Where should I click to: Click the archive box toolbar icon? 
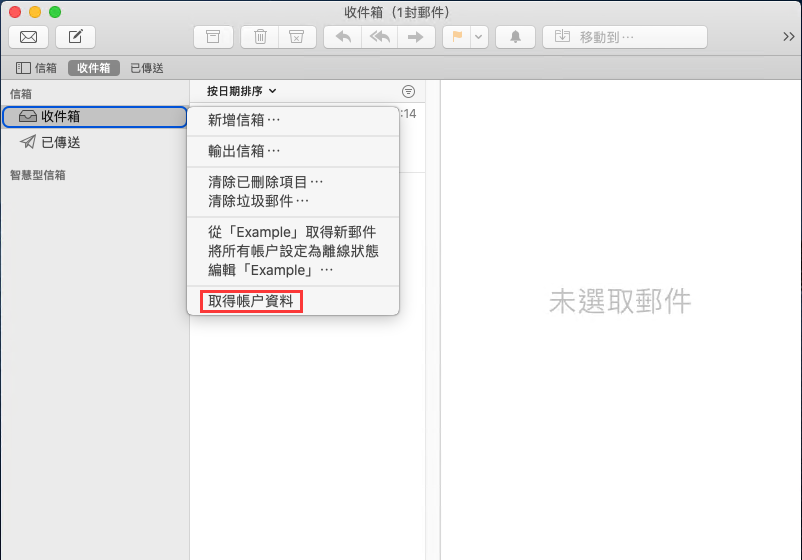tap(212, 37)
